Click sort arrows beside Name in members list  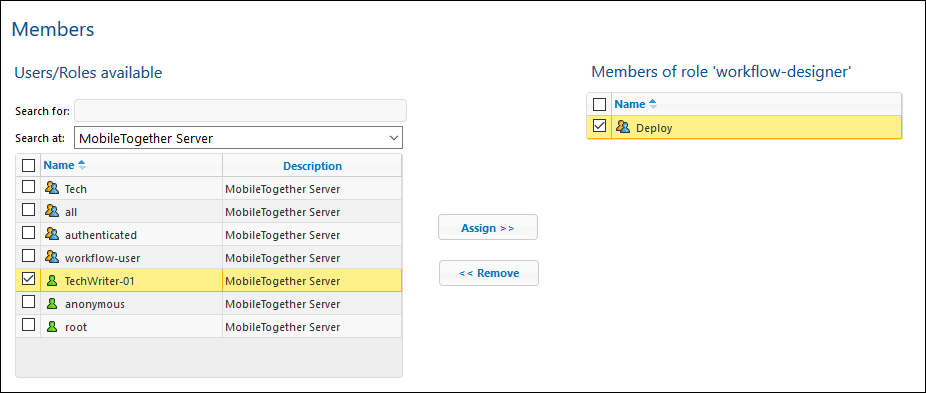(x=653, y=105)
